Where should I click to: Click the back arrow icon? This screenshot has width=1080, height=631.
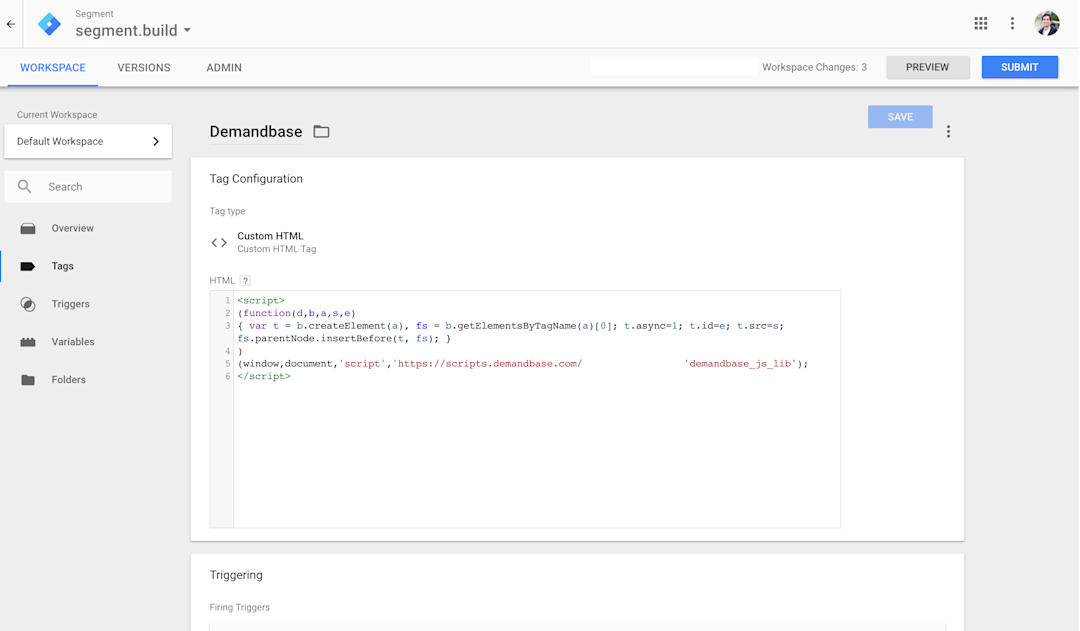pos(10,24)
